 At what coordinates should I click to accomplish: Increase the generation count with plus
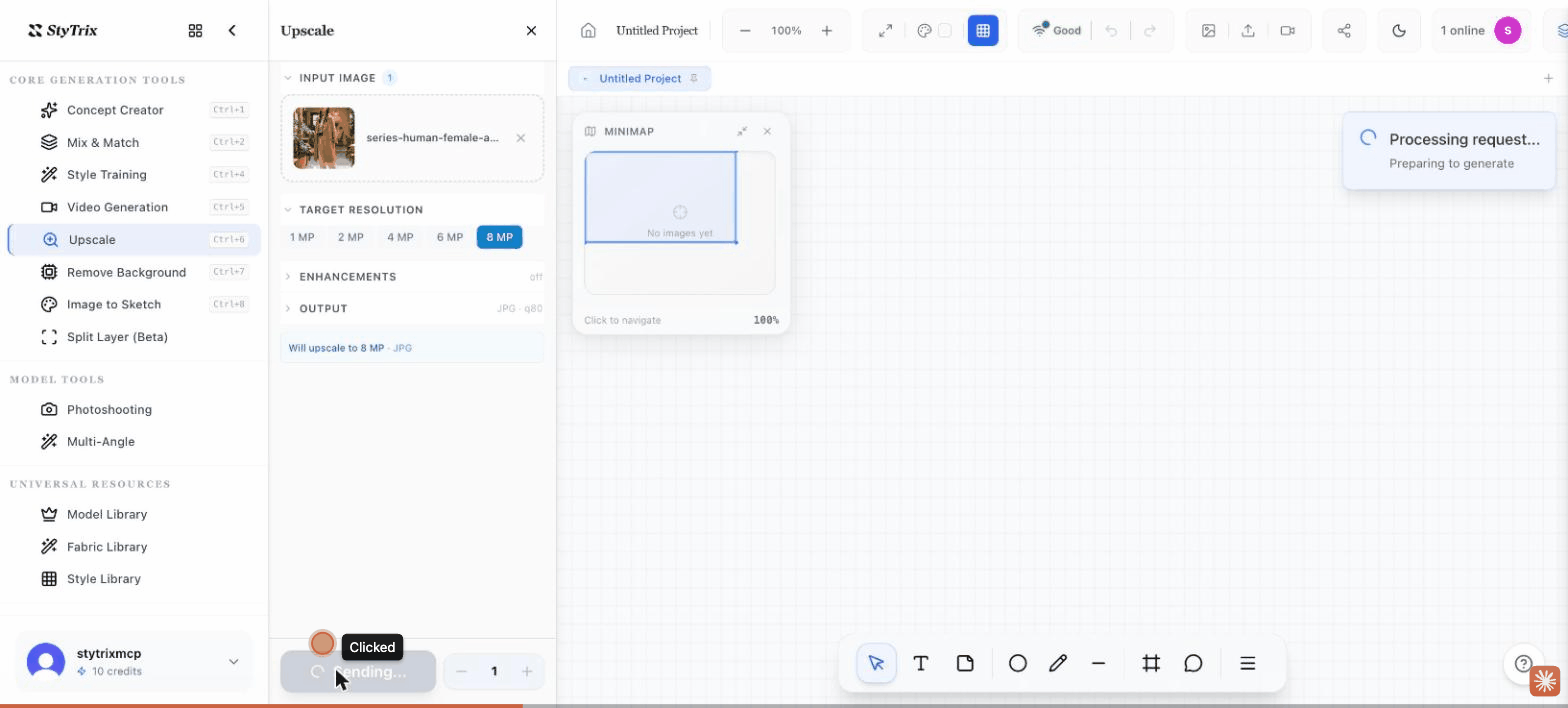[527, 672]
